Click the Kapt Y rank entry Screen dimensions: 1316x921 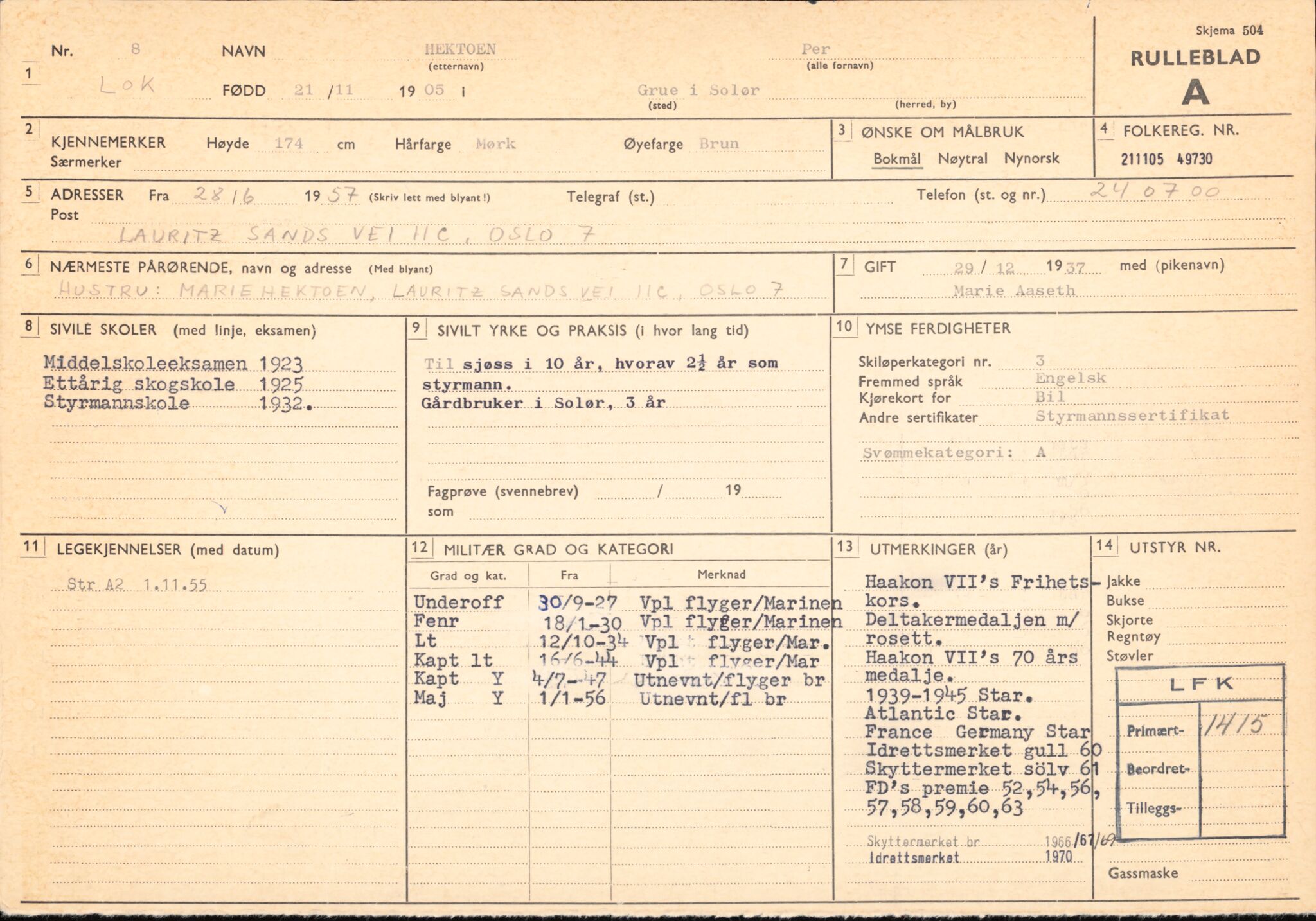[459, 679]
